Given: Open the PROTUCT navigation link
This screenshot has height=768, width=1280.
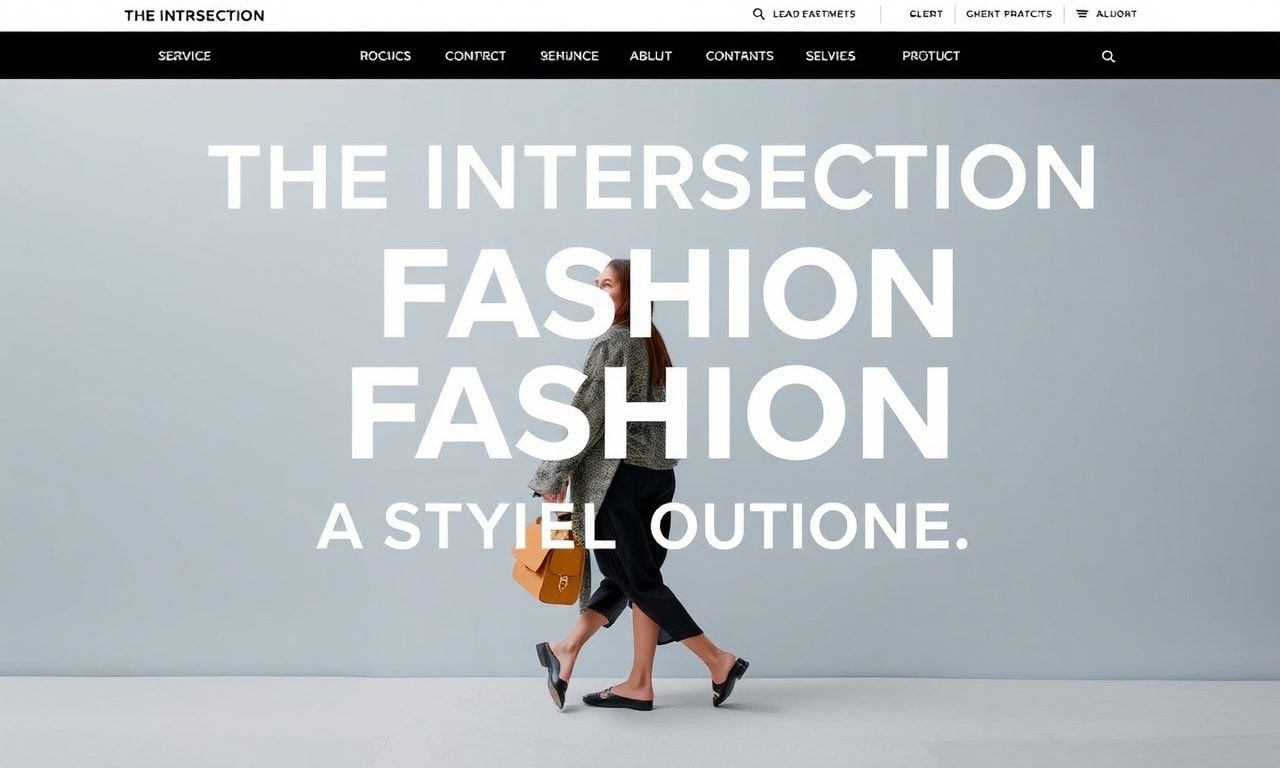Looking at the screenshot, I should point(931,56).
